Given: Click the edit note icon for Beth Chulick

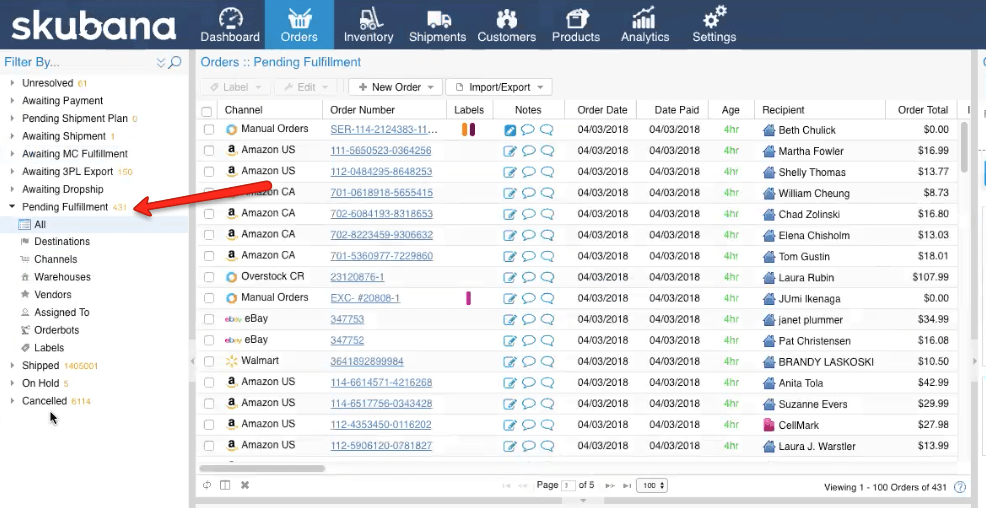Looking at the screenshot, I should (510, 130).
